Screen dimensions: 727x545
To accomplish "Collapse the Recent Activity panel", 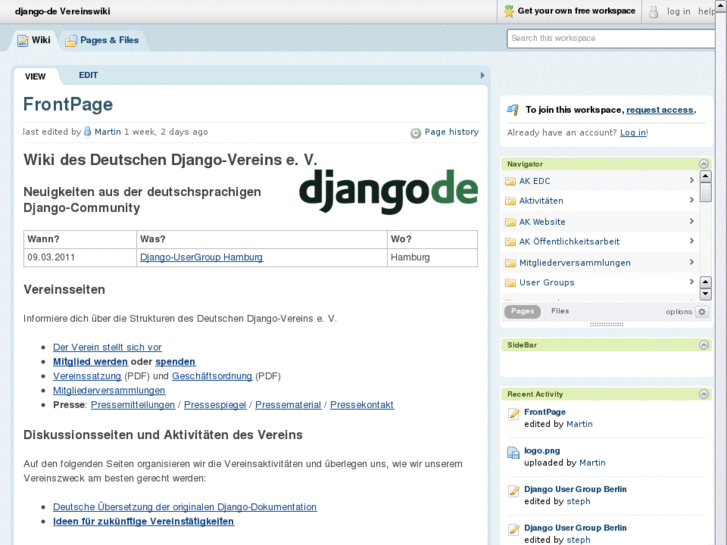I will (704, 394).
